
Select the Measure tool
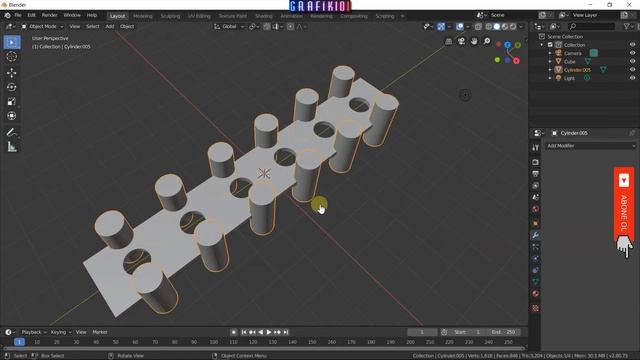(x=12, y=147)
